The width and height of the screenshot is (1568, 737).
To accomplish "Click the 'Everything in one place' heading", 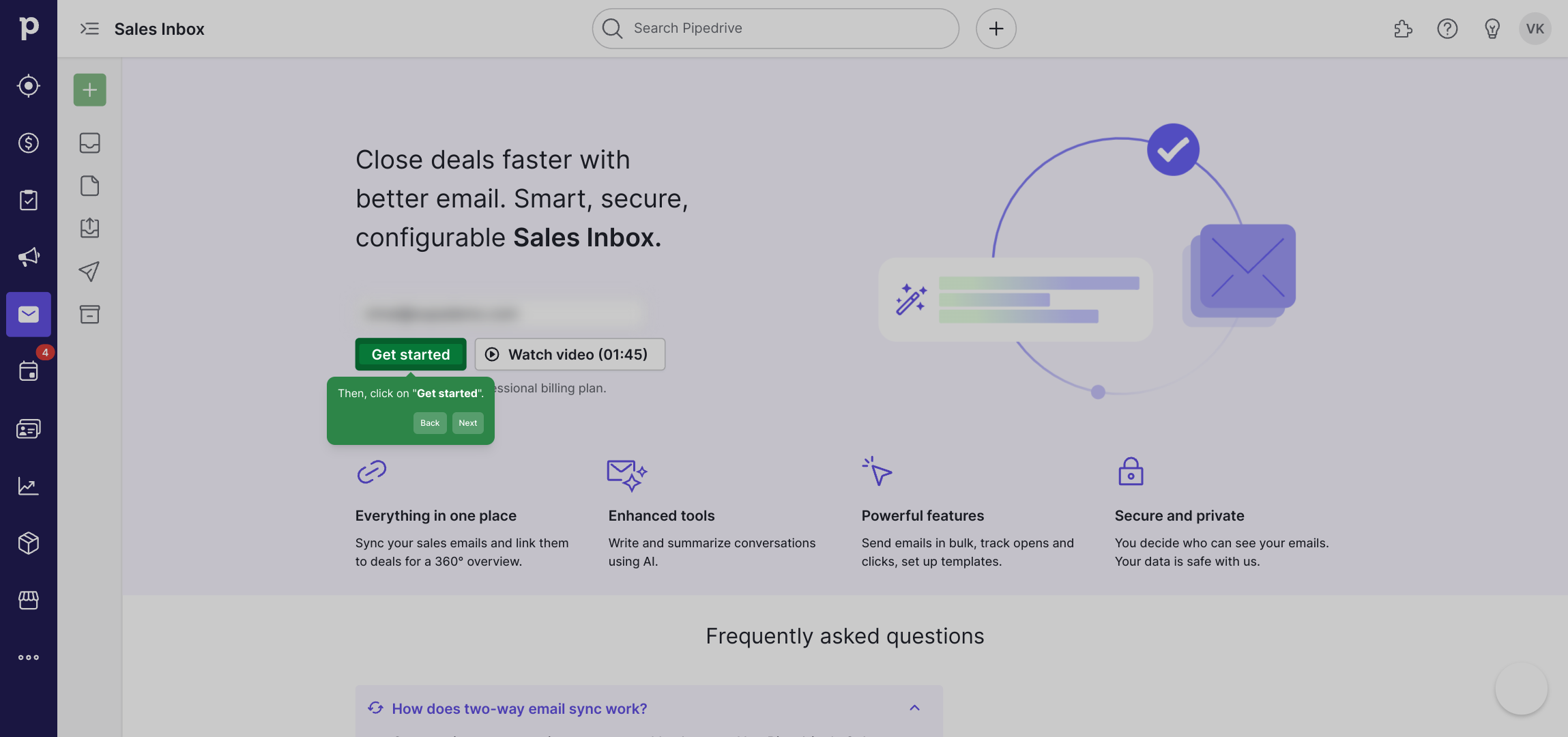I will tap(436, 516).
